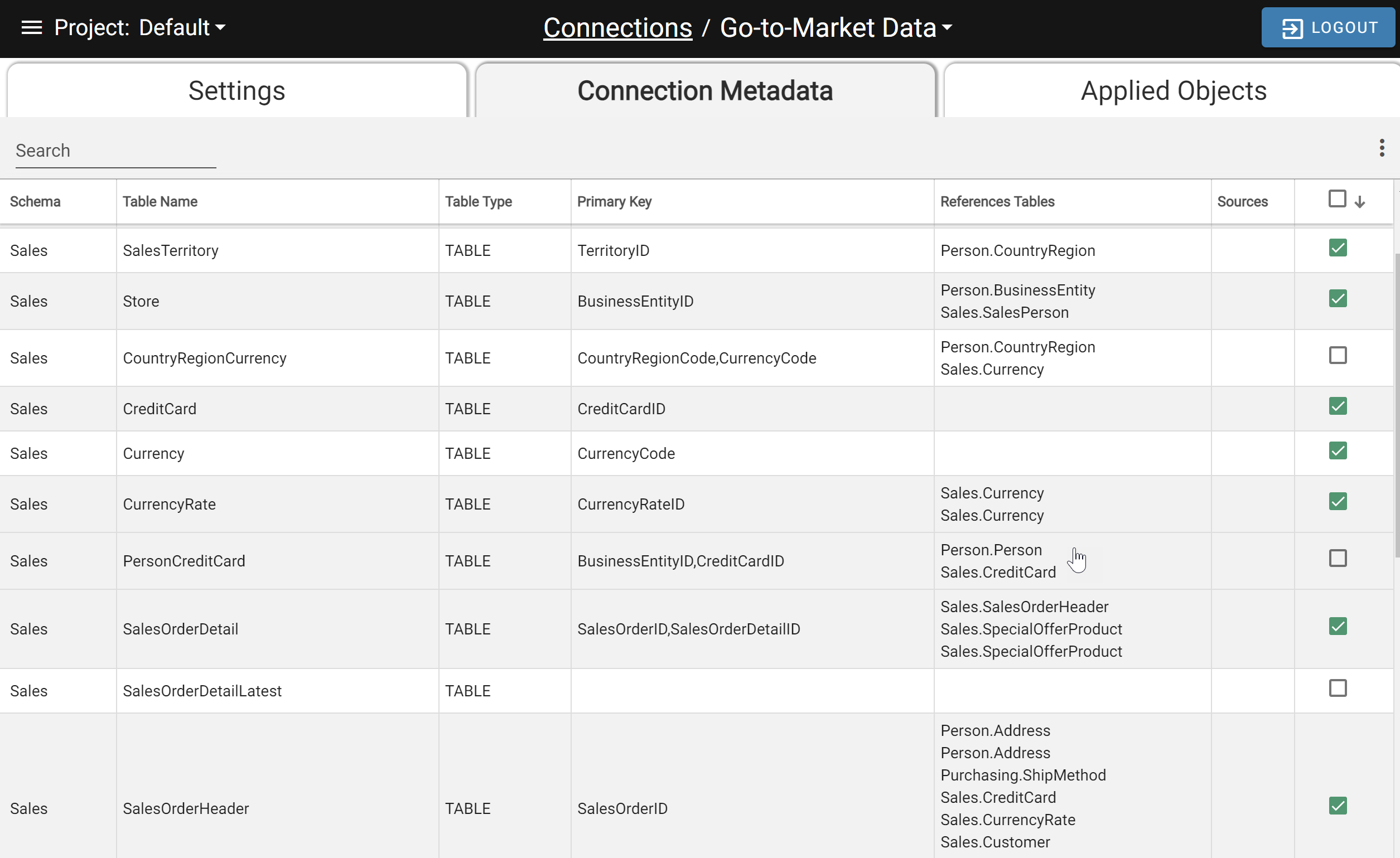Sort by the Primary Key column header
Viewport: 1400px width, 858px height.
point(614,202)
